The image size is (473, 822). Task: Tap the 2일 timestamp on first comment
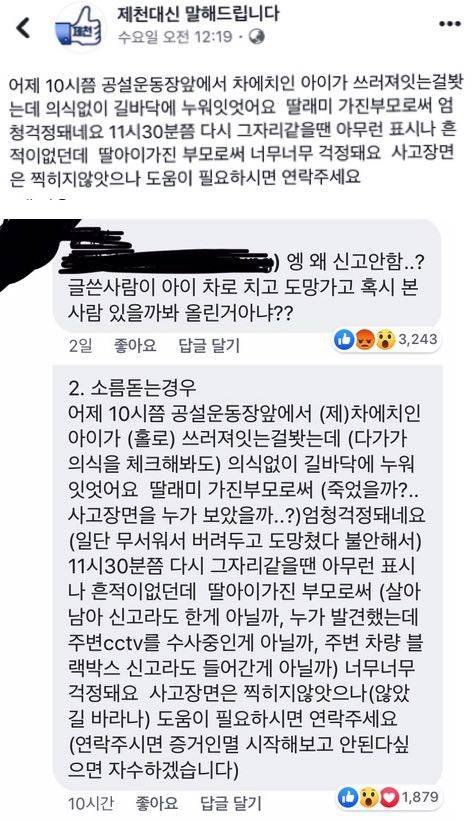pos(80,345)
